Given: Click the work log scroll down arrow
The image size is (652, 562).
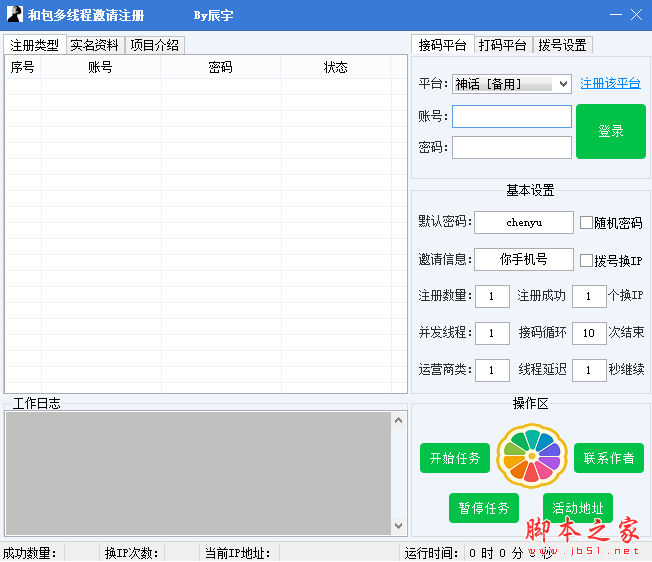Looking at the screenshot, I should (398, 526).
